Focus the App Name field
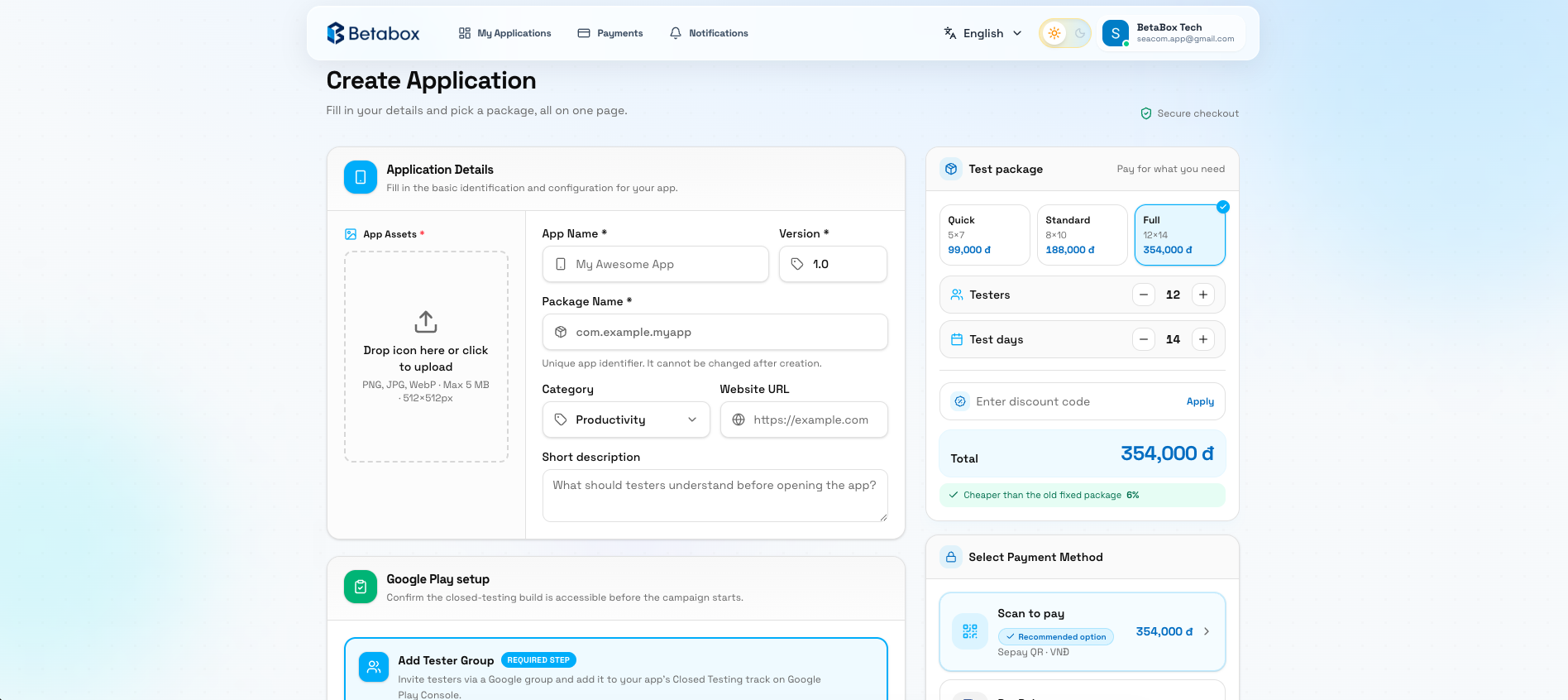 (655, 264)
